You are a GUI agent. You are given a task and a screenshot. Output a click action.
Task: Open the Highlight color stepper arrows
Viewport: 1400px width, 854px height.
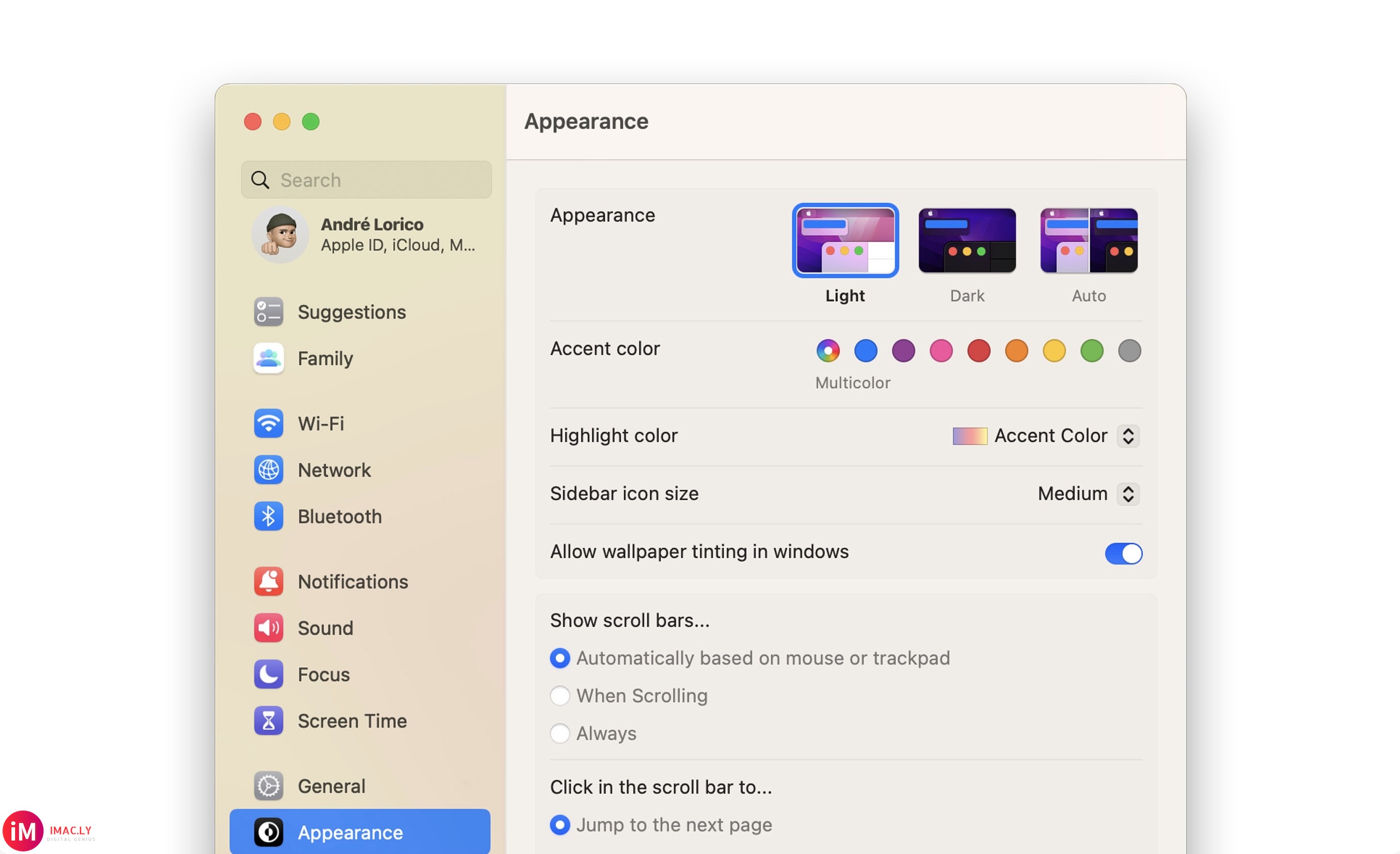click(x=1128, y=436)
